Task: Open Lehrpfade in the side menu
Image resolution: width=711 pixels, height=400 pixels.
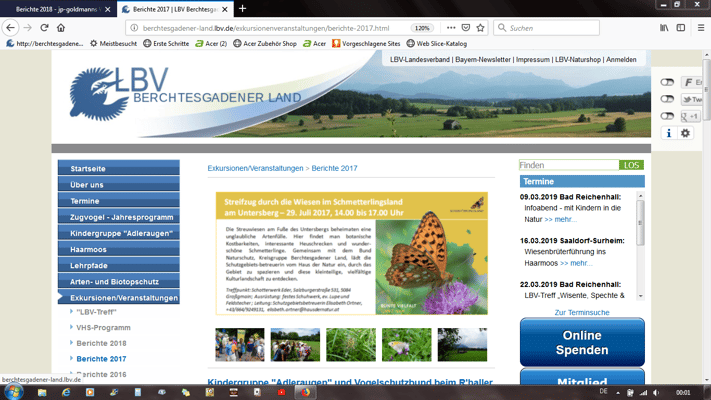Action: tap(119, 265)
